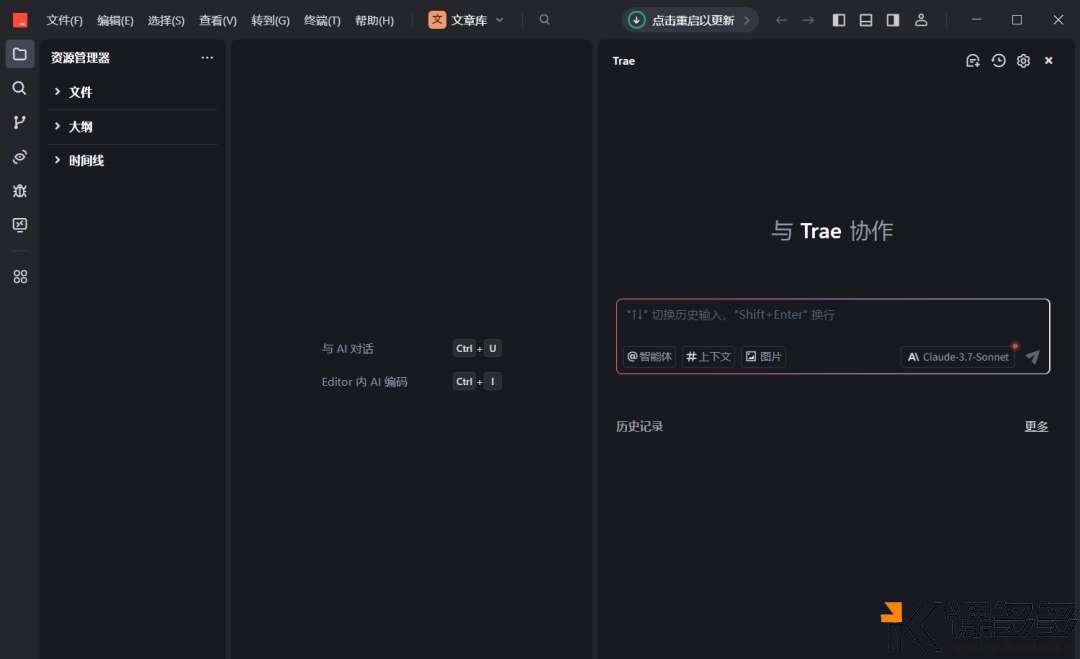Click the Trae panel title label
The height and width of the screenshot is (659, 1080).
(x=623, y=61)
